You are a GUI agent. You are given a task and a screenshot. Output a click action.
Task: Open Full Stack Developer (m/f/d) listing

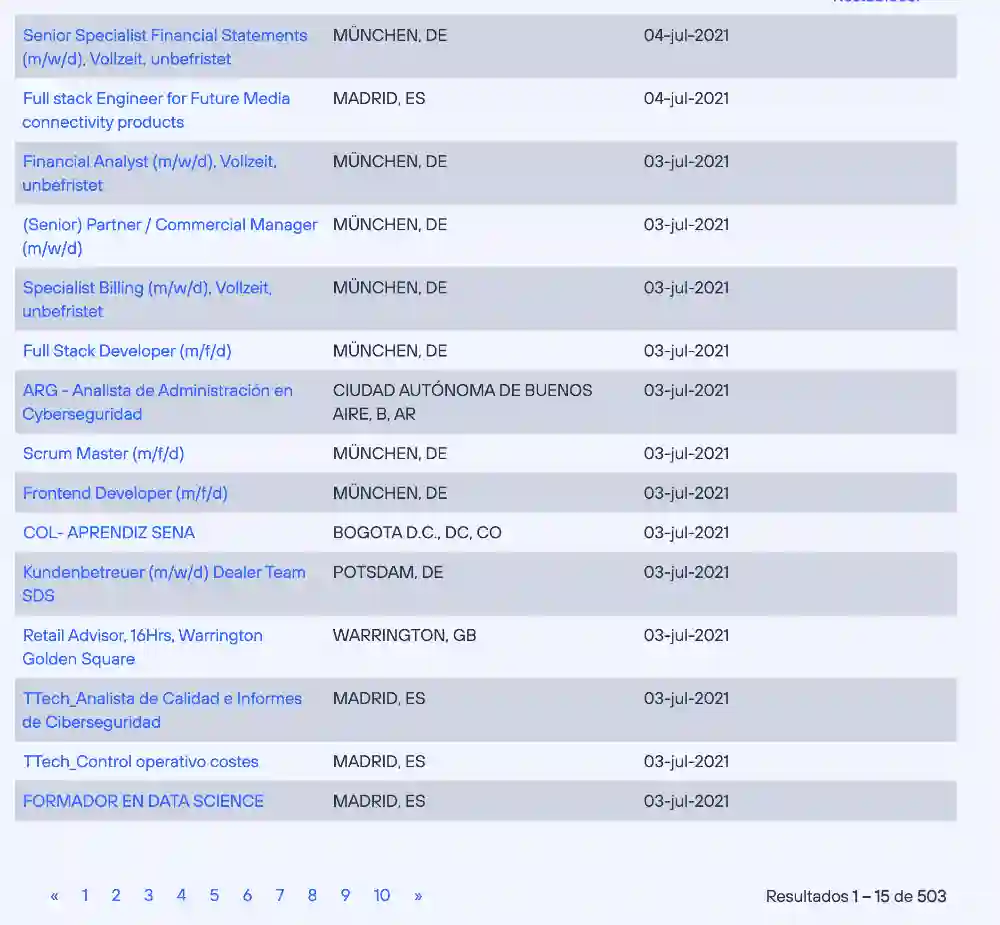tap(127, 351)
